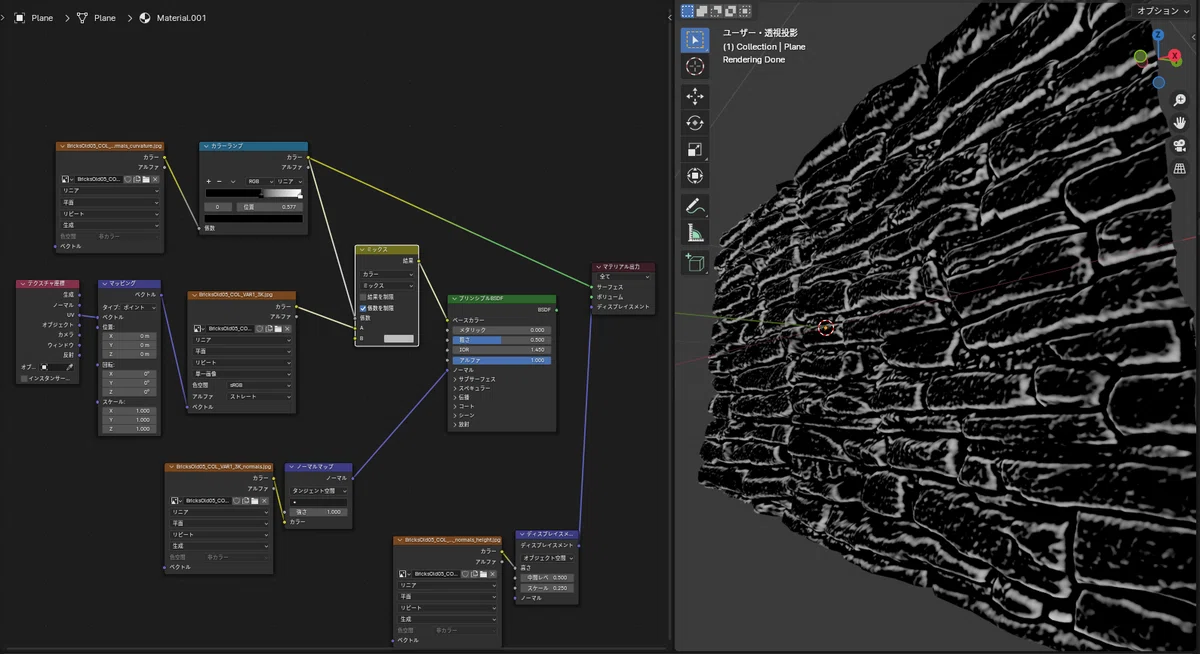Image resolution: width=1200 pixels, height=654 pixels.
Task: Click the viewport Pan hand icon
Action: (1179, 122)
